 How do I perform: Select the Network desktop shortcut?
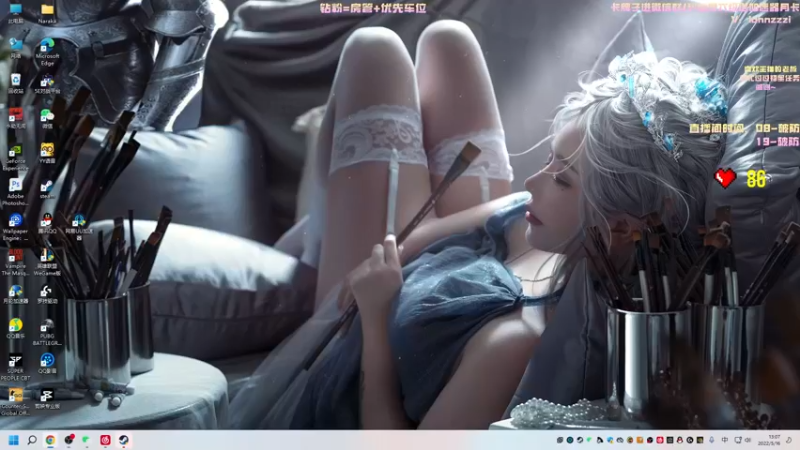pos(15,48)
